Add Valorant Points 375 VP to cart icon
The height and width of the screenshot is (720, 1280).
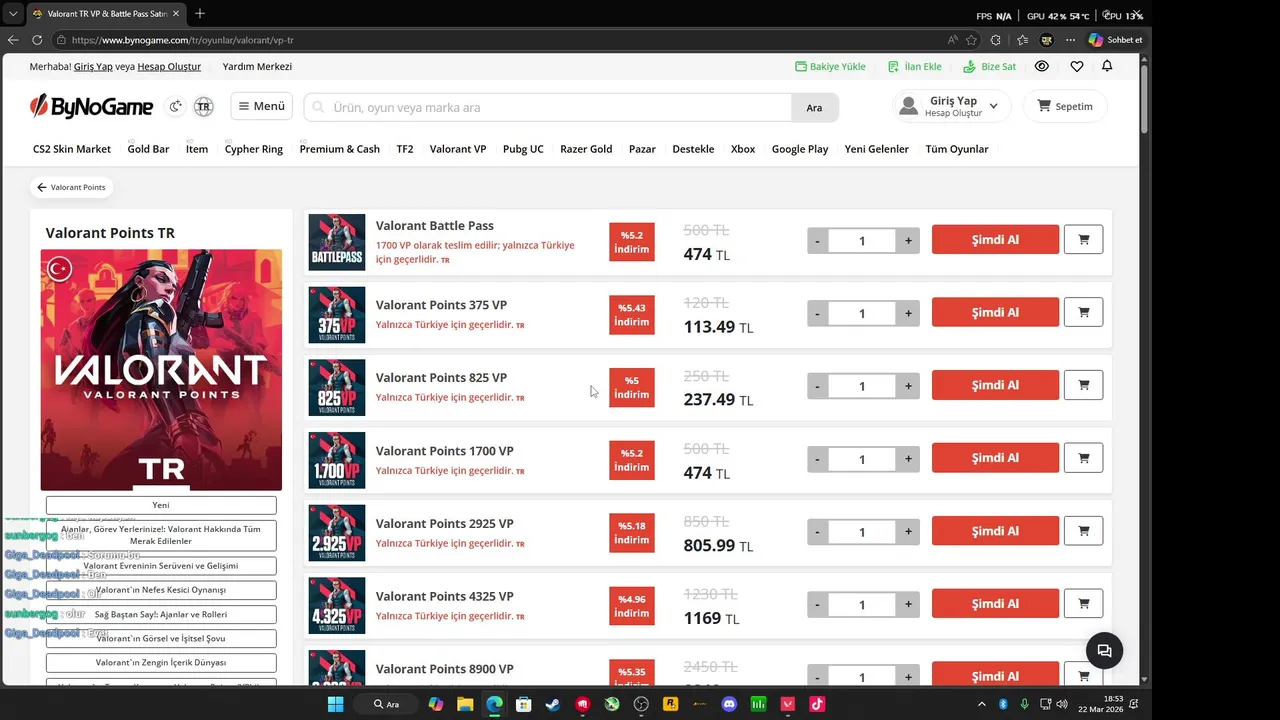1083,312
